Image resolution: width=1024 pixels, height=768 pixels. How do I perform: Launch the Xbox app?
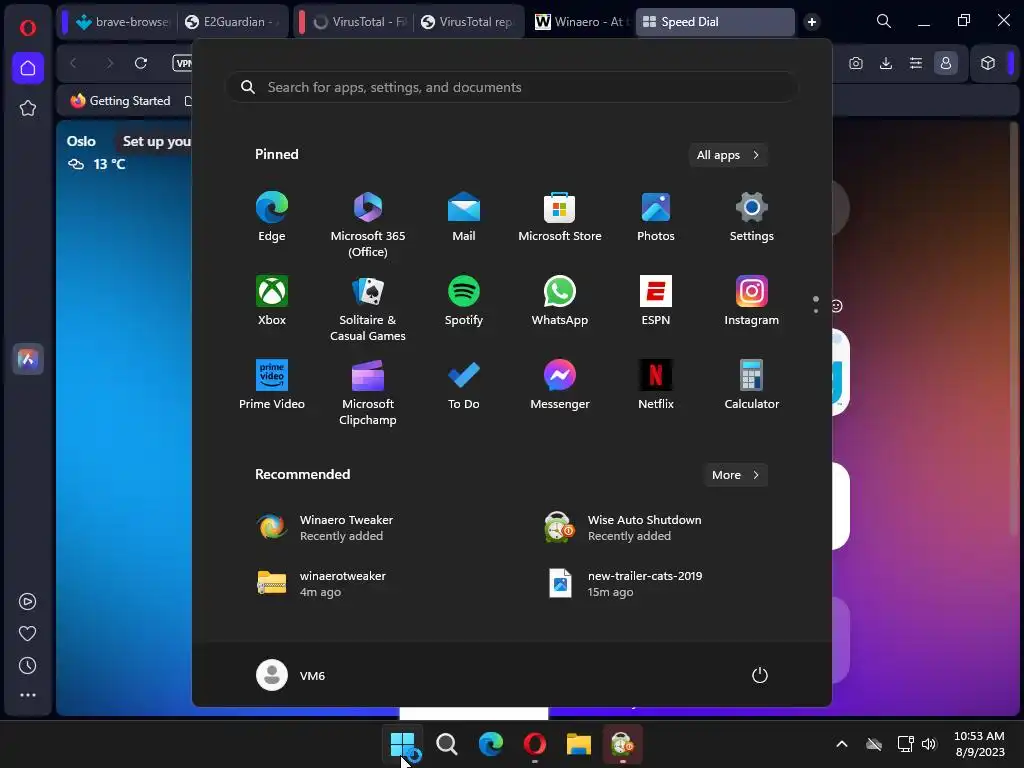click(272, 300)
